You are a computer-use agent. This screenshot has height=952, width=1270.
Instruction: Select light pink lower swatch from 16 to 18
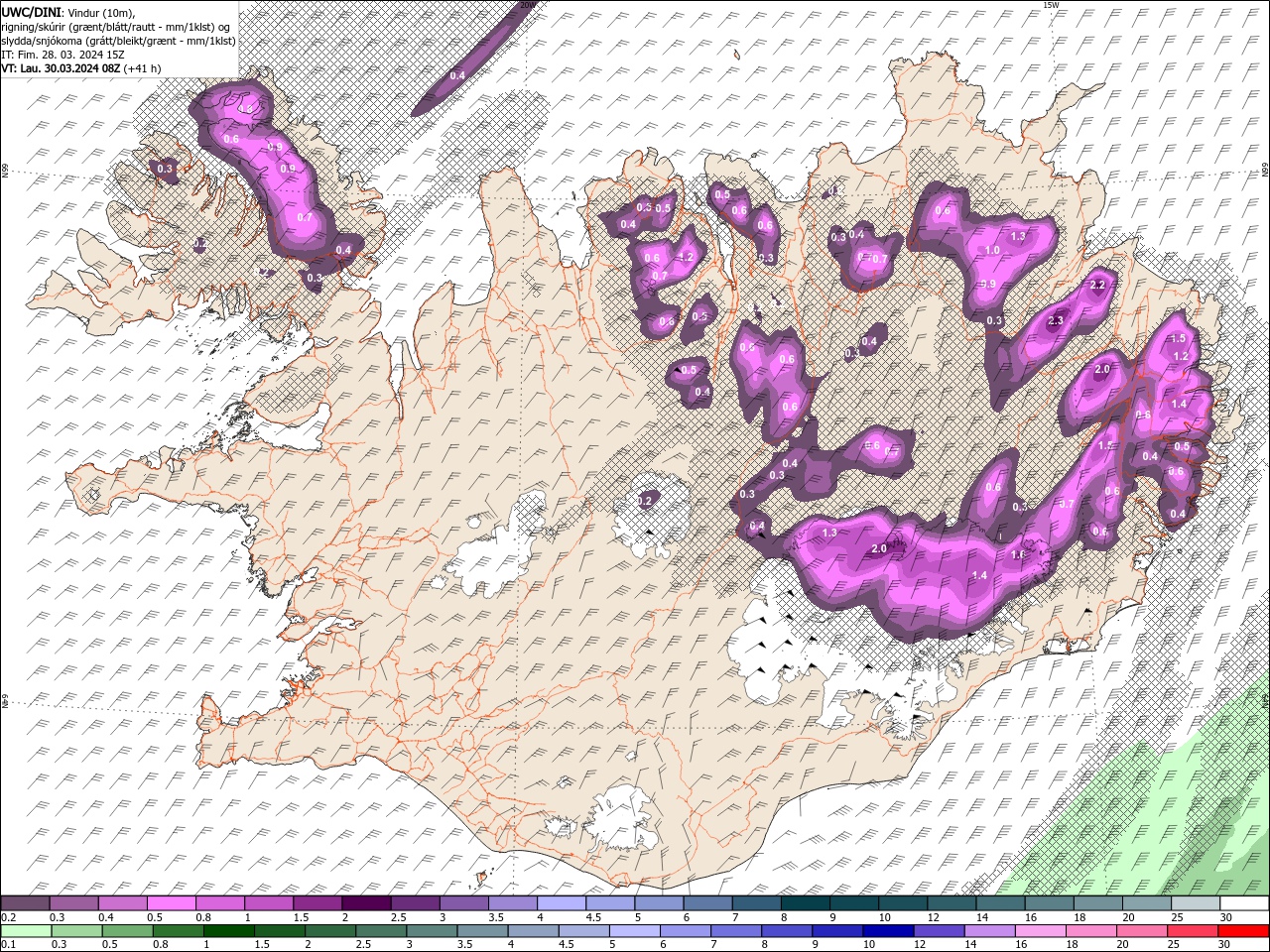(x=1040, y=931)
